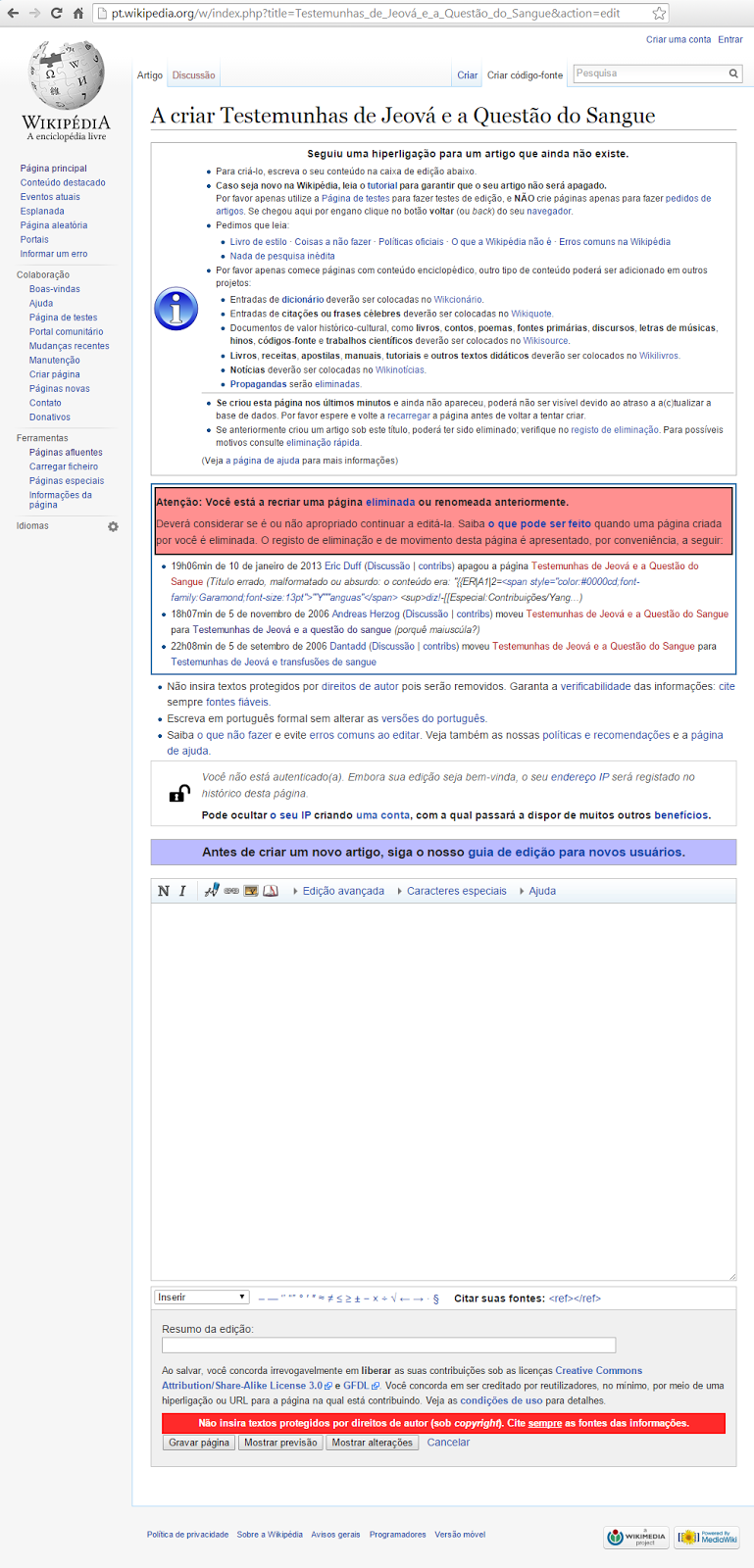Open Eventos atuais in the sidebar

coord(50,197)
